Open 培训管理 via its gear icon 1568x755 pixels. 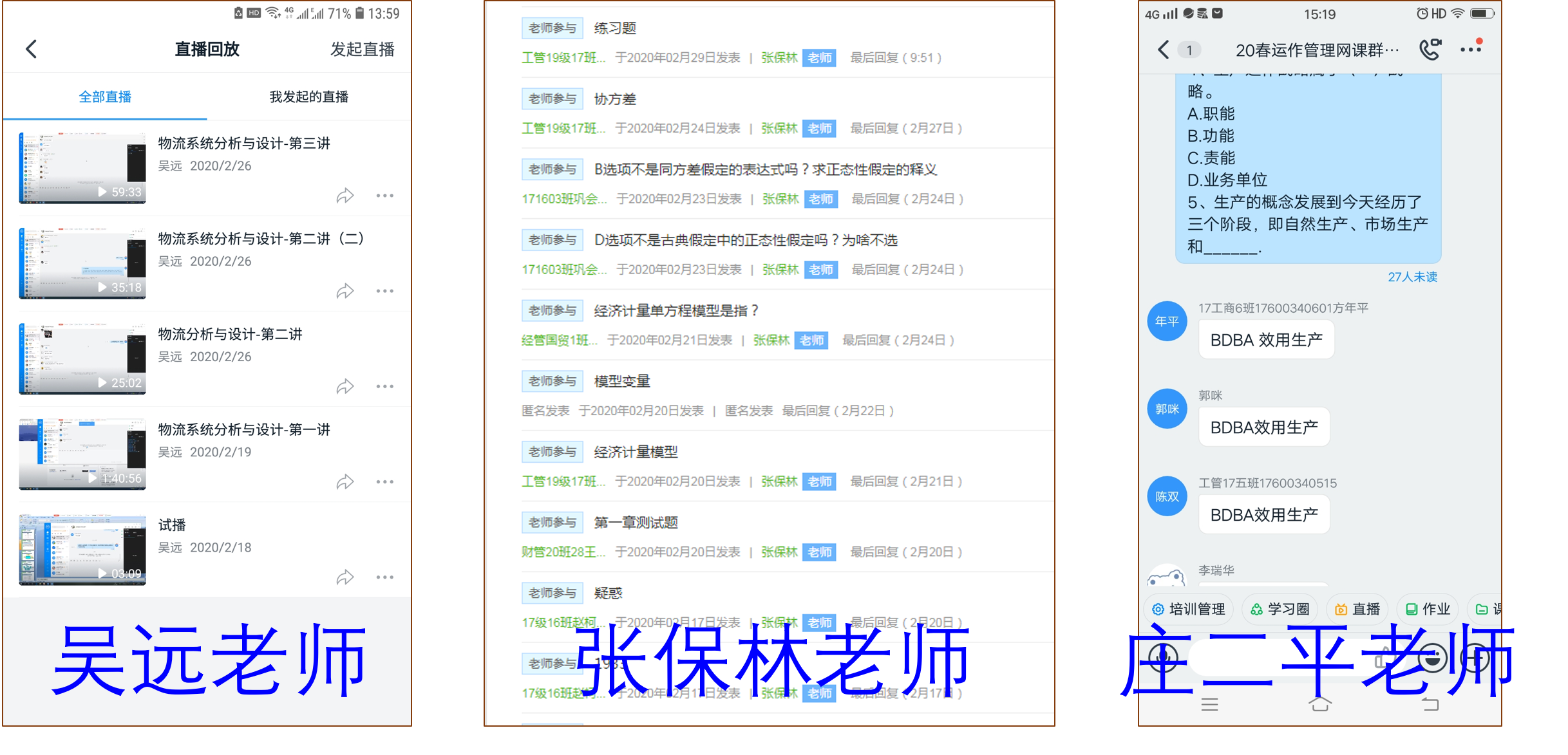click(x=1189, y=608)
